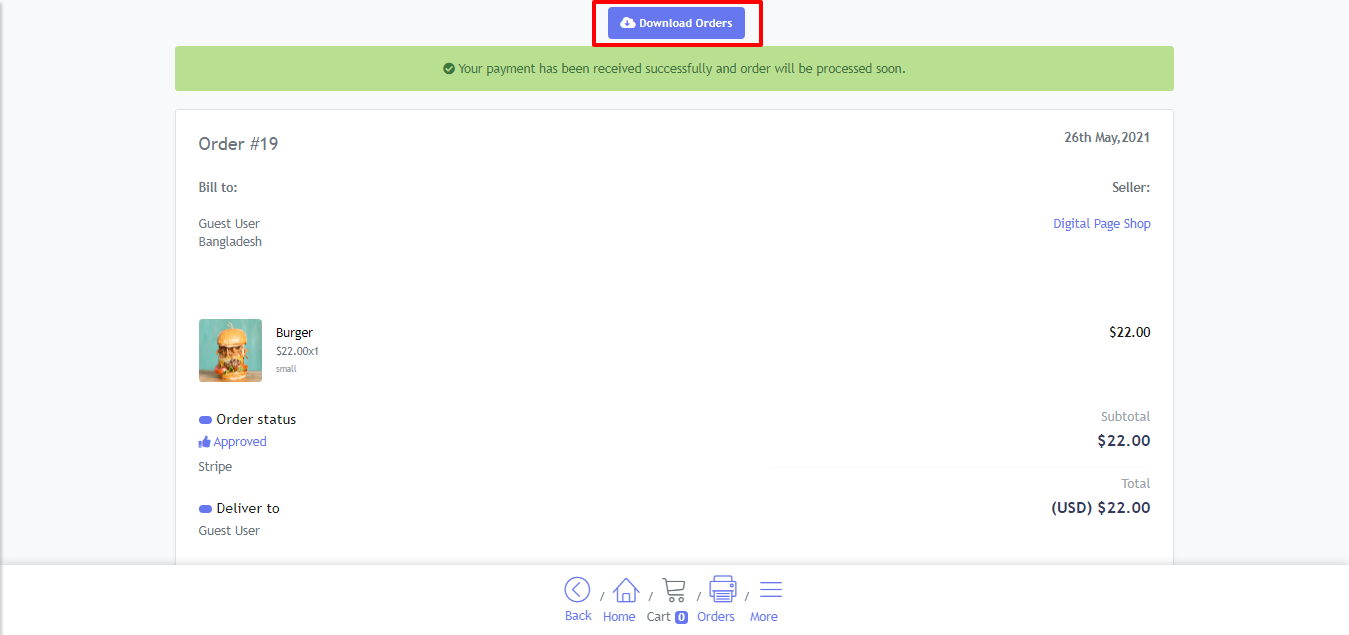
Task: Select the Burger product name
Action: pos(294,332)
